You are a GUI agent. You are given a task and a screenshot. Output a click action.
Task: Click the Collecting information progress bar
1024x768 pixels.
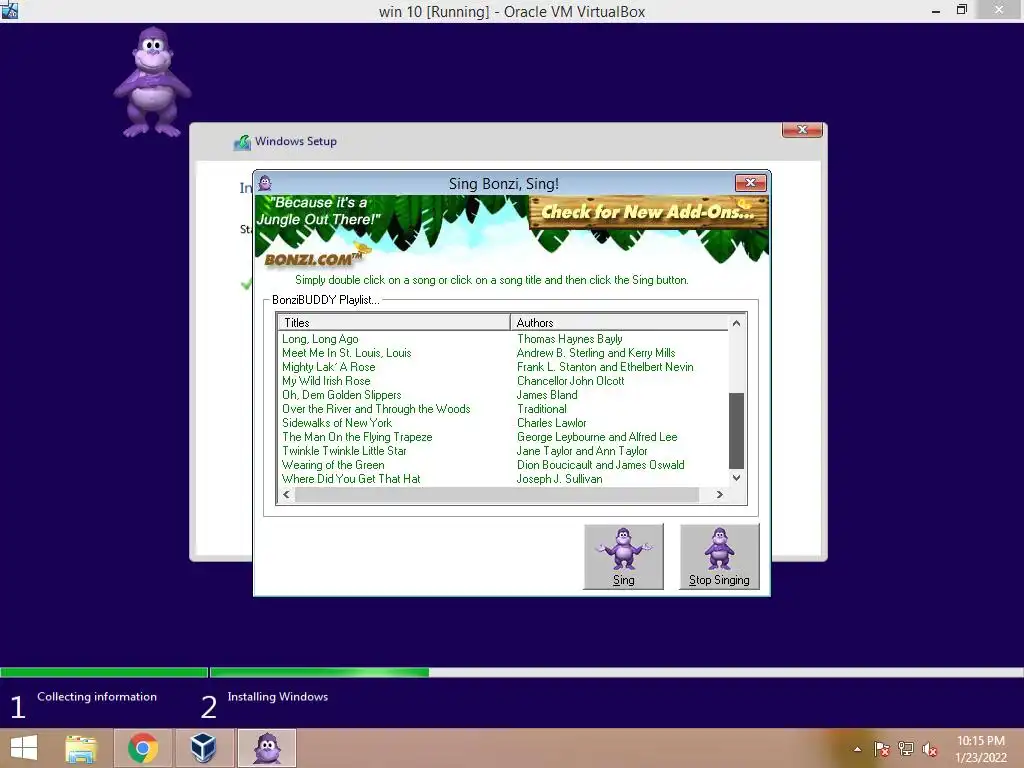point(104,672)
